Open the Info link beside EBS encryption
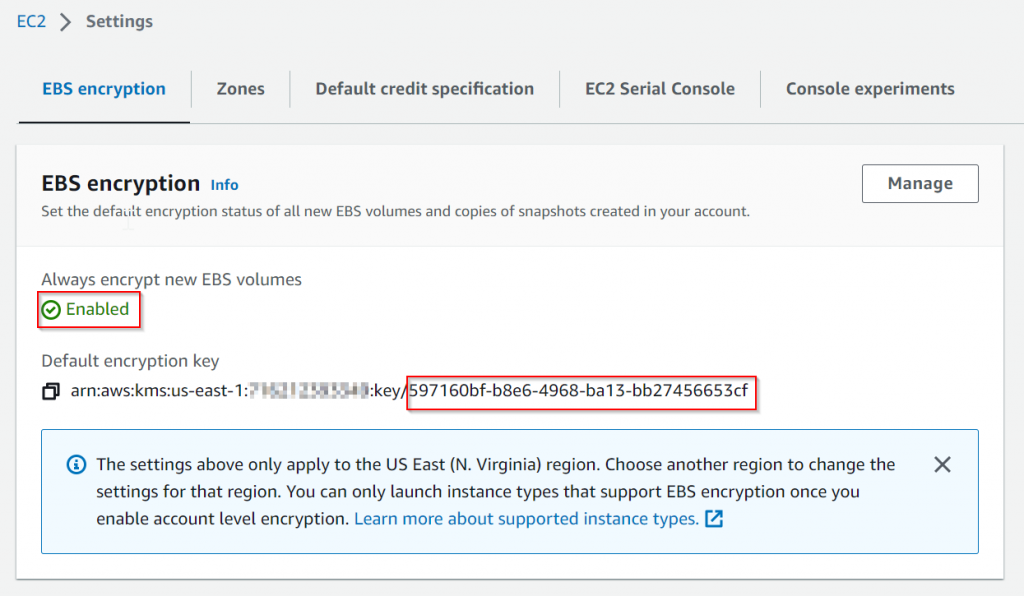The image size is (1024, 596). coord(224,185)
